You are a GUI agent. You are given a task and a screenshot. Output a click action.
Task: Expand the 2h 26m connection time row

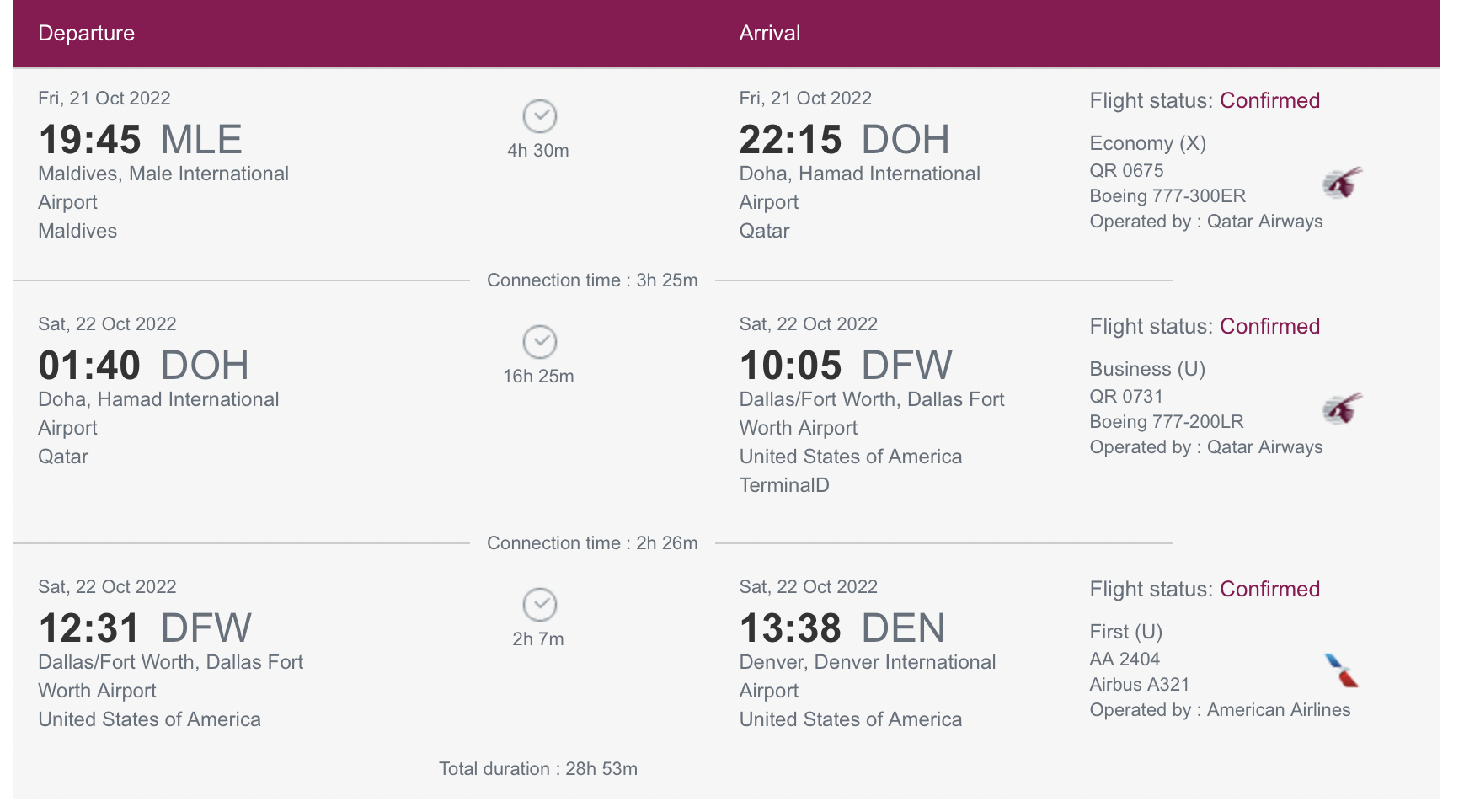(592, 543)
